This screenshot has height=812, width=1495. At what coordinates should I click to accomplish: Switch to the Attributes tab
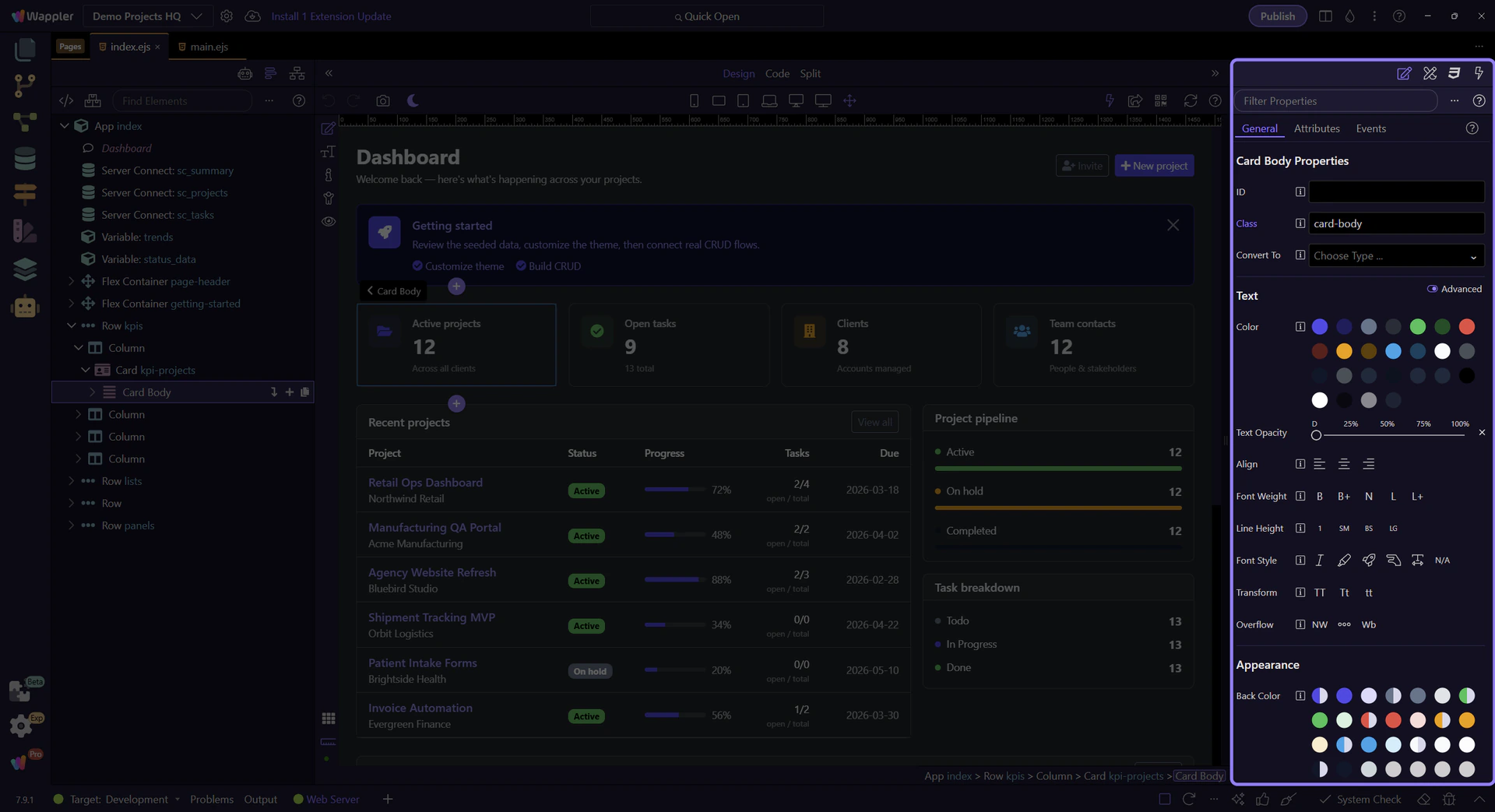point(1316,128)
